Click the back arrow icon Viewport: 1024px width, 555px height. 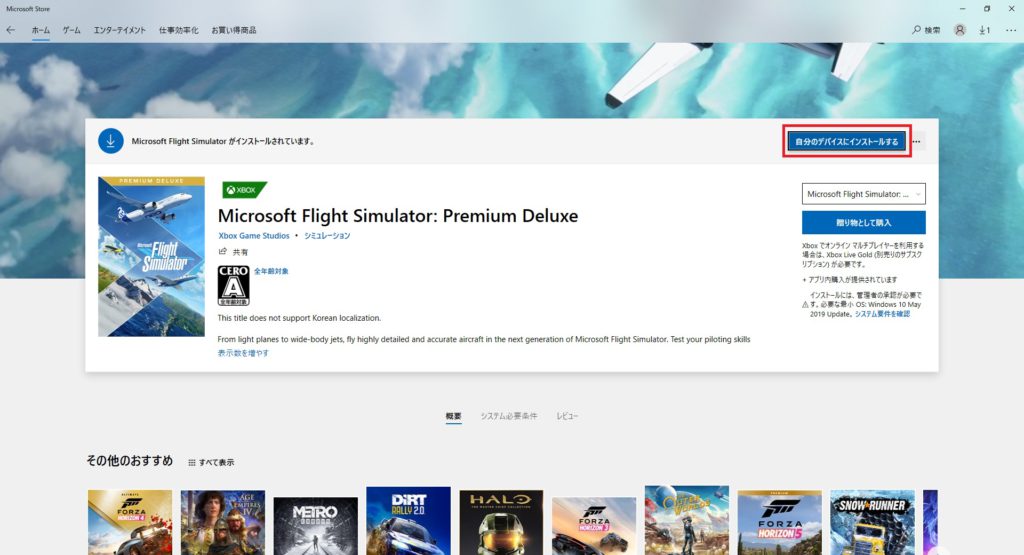10,30
